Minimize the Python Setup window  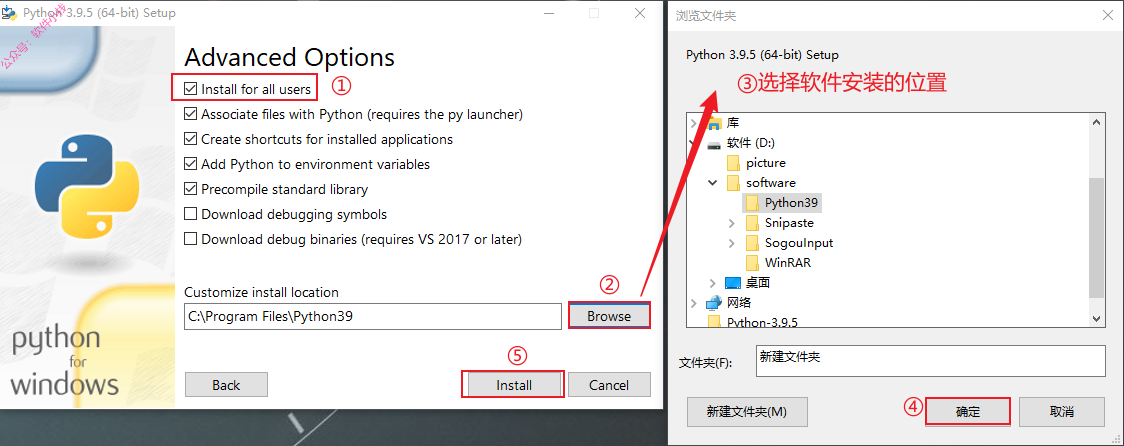tap(548, 13)
